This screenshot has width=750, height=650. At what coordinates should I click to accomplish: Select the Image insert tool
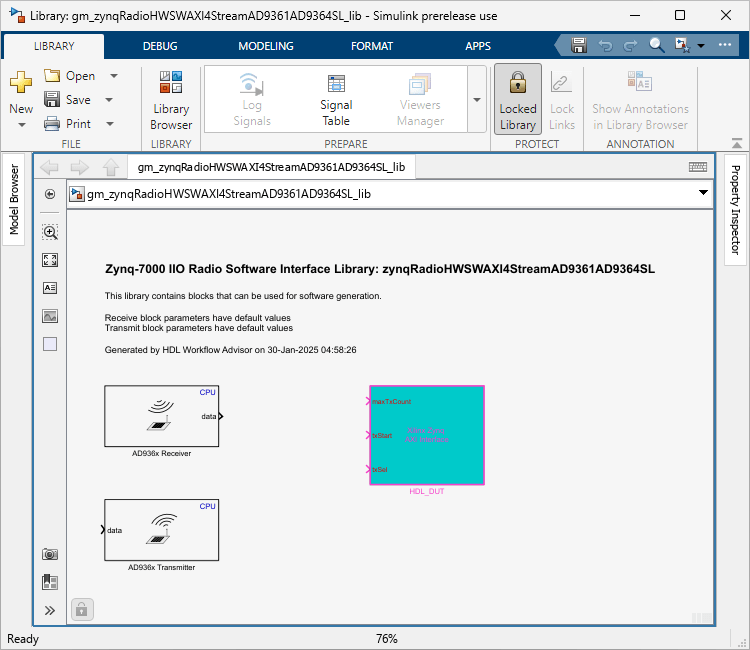click(50, 316)
